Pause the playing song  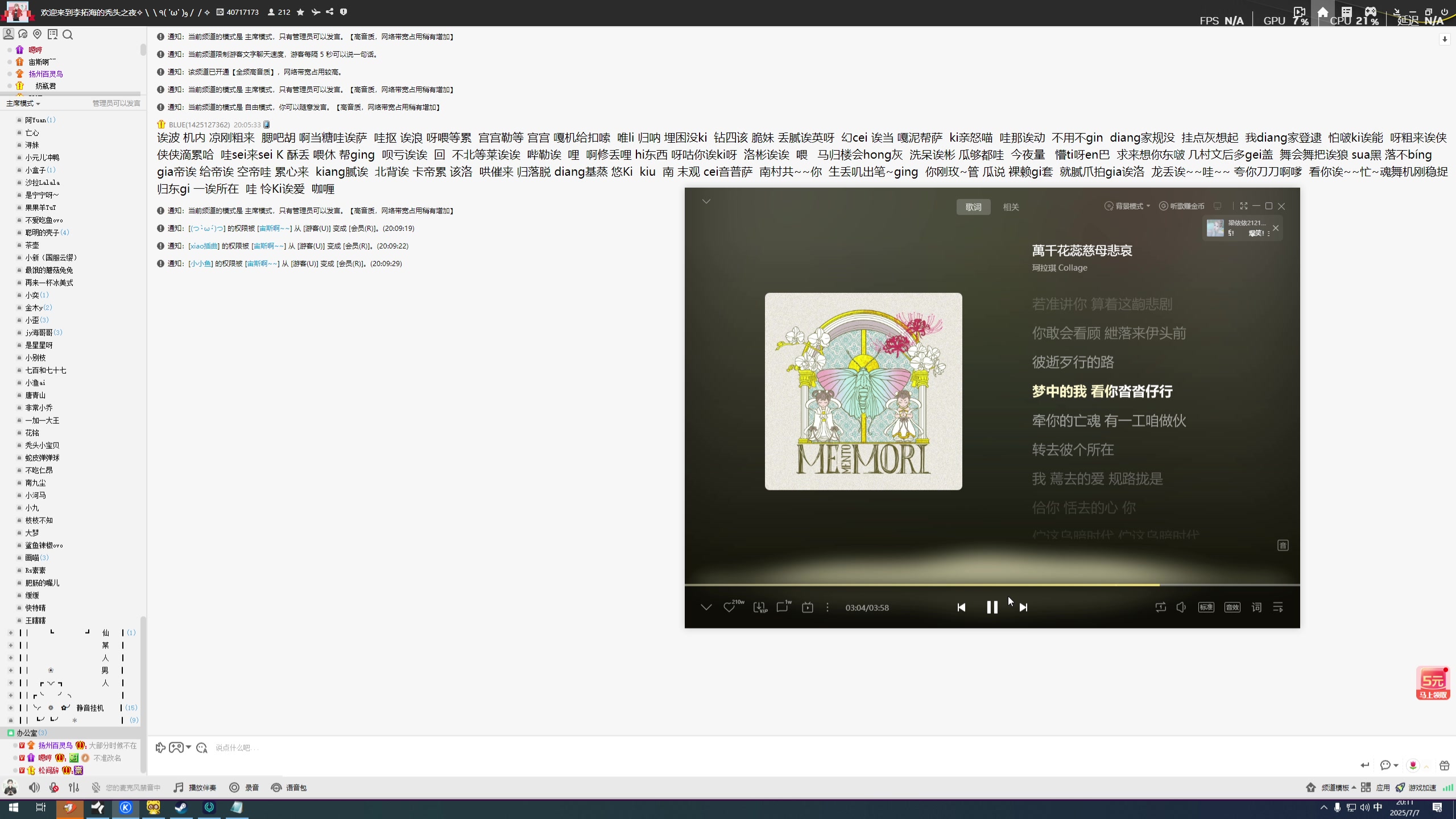(992, 607)
